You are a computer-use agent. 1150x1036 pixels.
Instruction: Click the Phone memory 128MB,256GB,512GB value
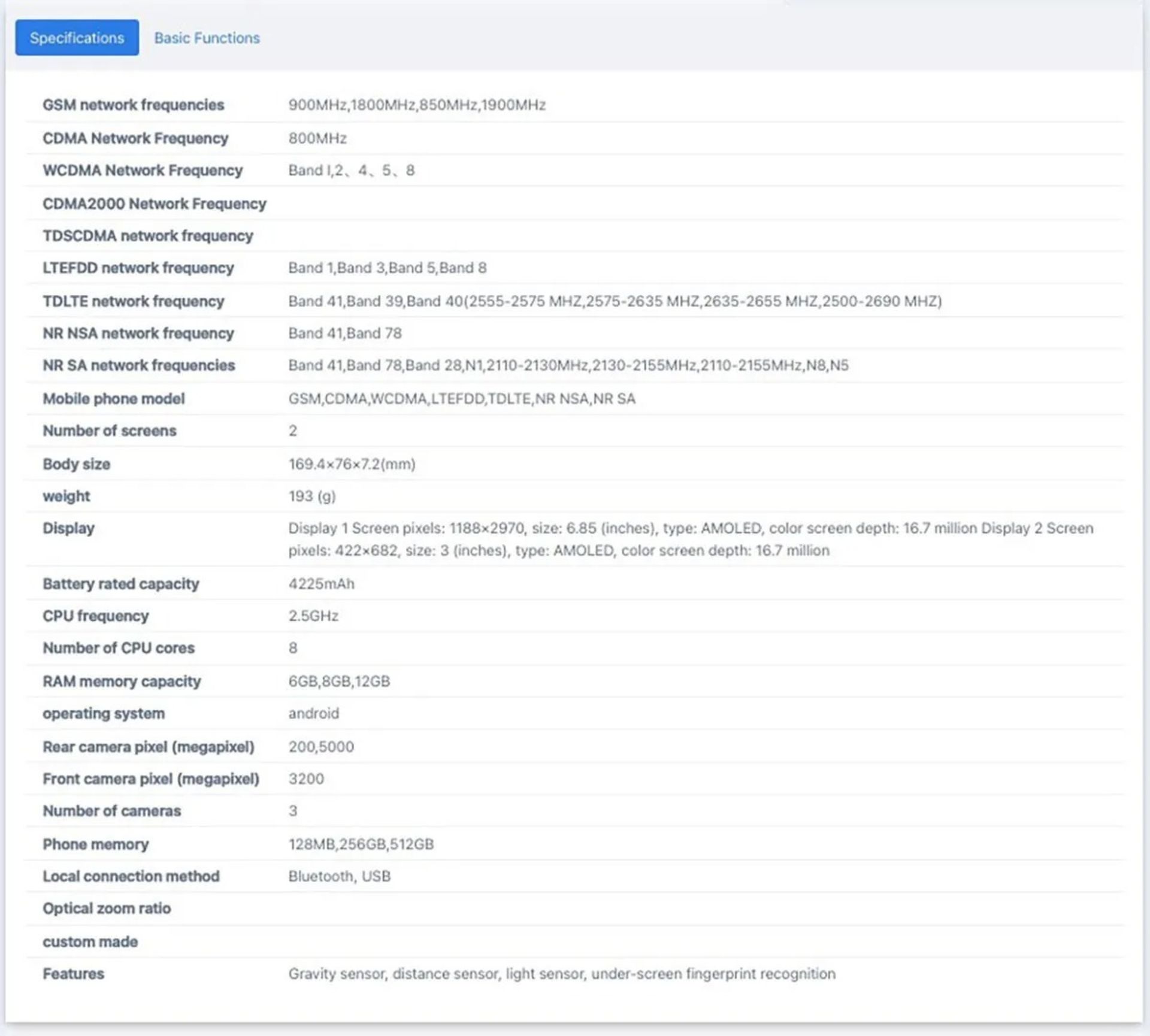tap(361, 844)
